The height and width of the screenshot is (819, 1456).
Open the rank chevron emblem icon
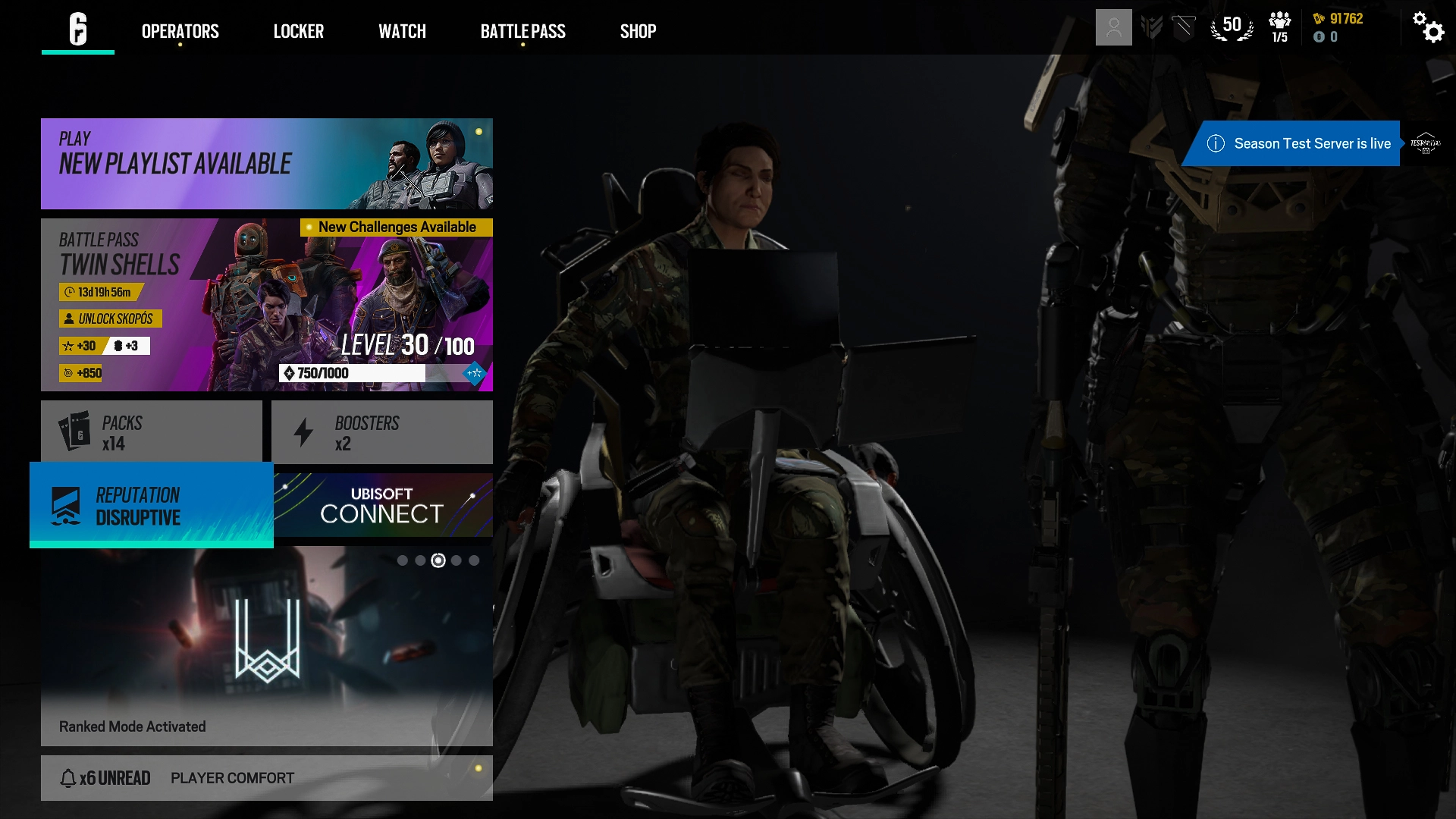[x=1151, y=28]
